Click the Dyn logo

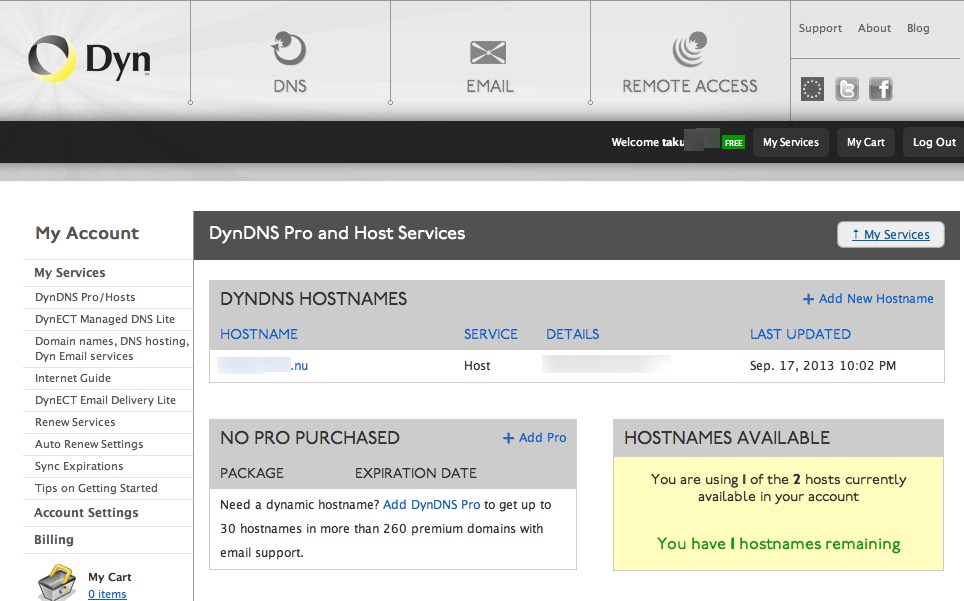(x=90, y=59)
